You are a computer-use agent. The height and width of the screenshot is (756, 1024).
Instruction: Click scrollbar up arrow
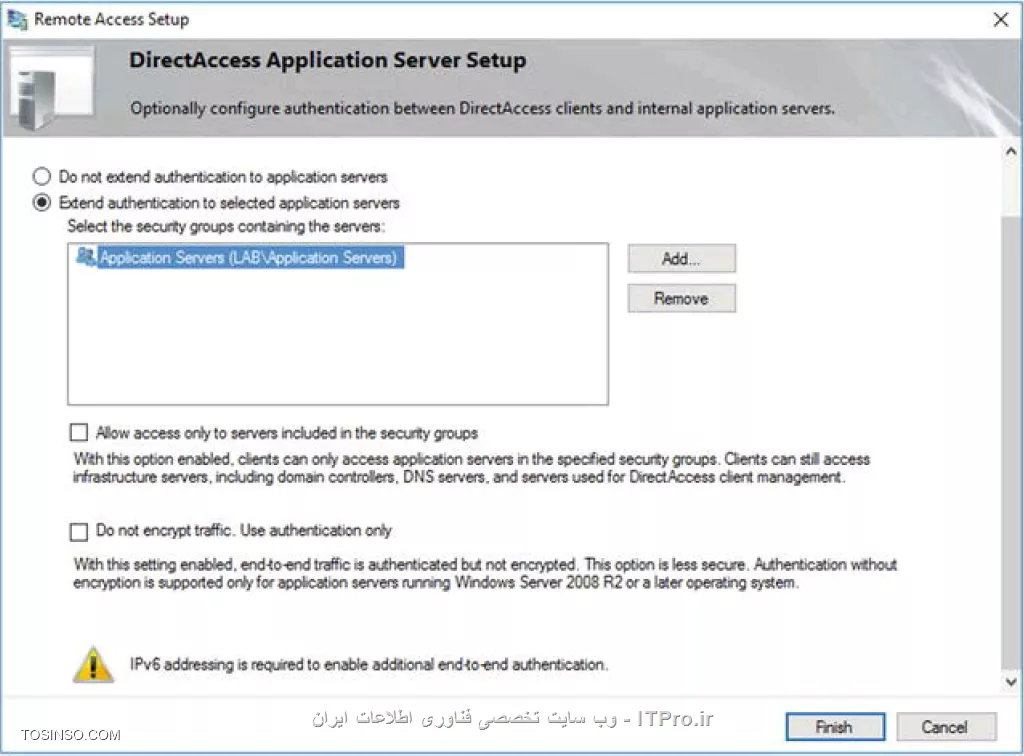coord(1011,151)
